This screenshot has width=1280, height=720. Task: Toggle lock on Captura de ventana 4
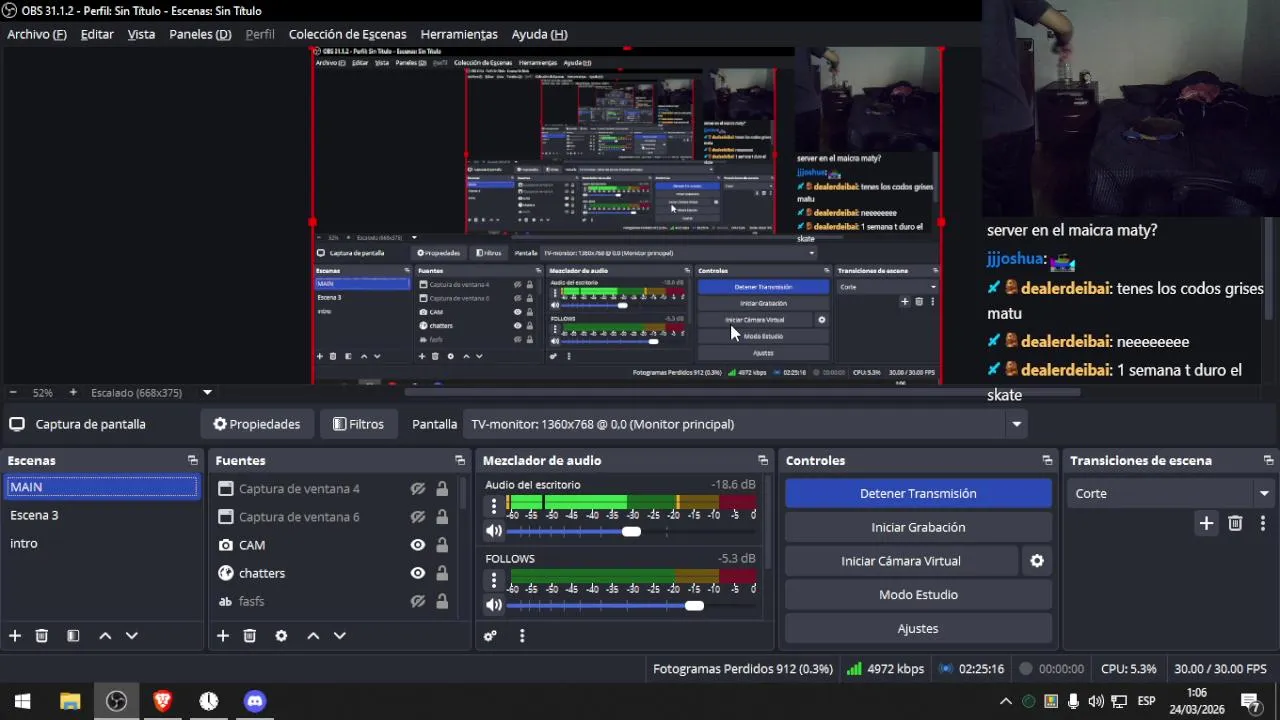pos(442,489)
